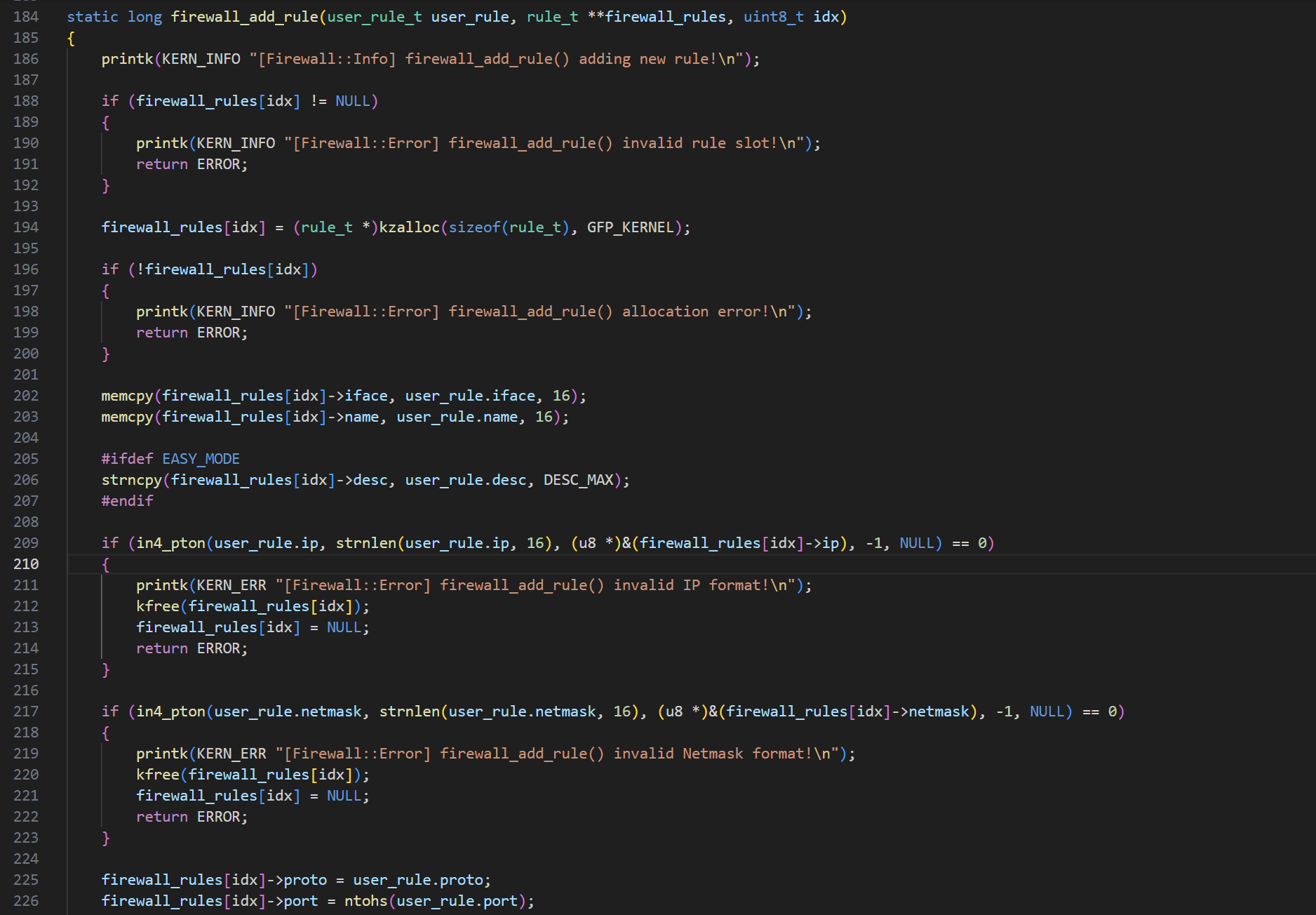Image resolution: width=1316 pixels, height=915 pixels.
Task: Click the return ERROR statement on line 191
Action: [191, 163]
